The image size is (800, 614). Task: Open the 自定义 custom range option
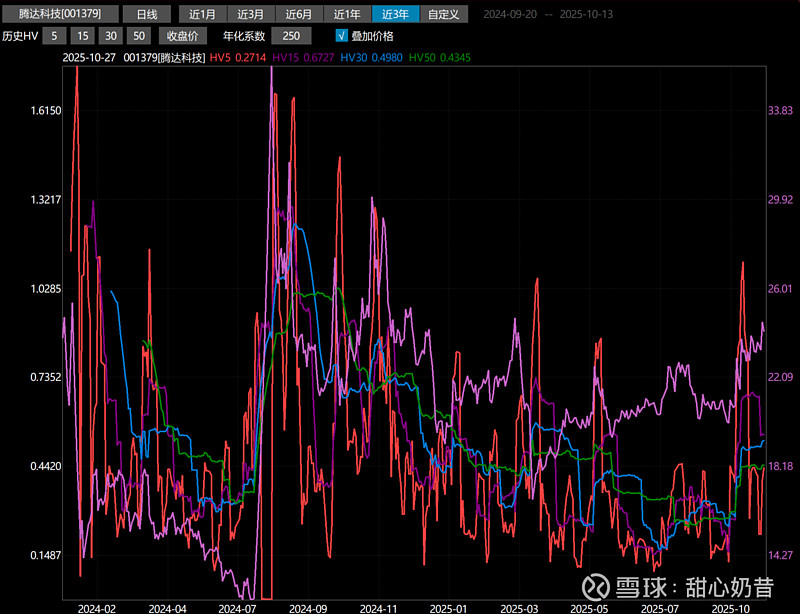tap(443, 14)
